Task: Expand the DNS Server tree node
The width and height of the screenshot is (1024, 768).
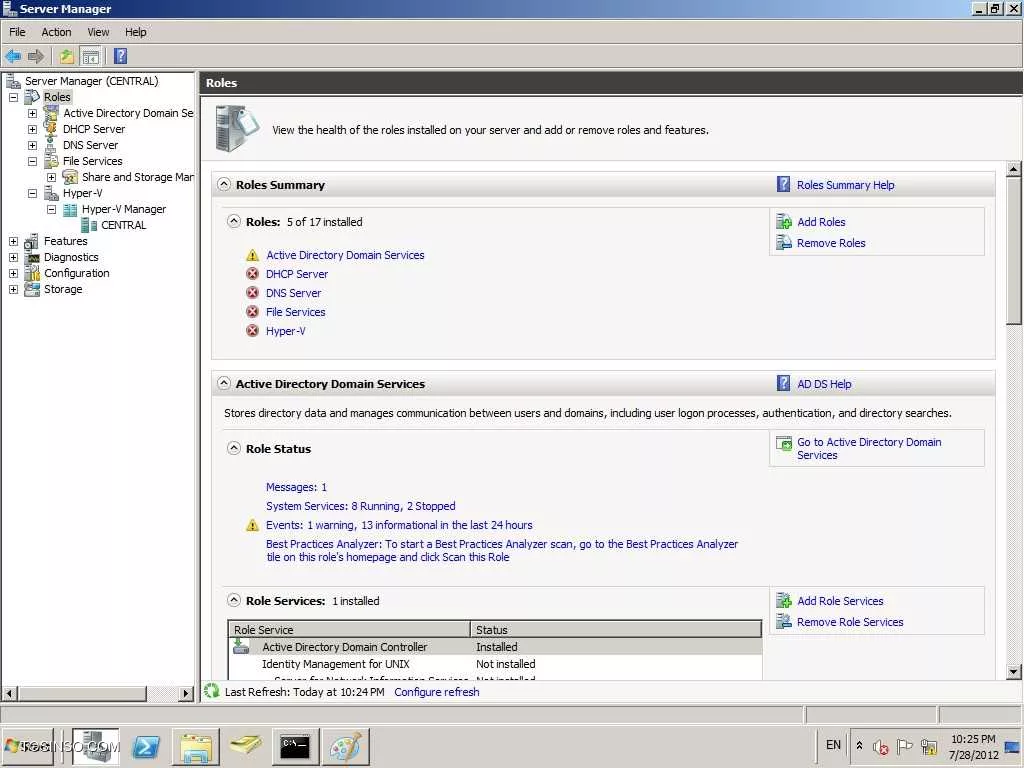Action: click(32, 145)
